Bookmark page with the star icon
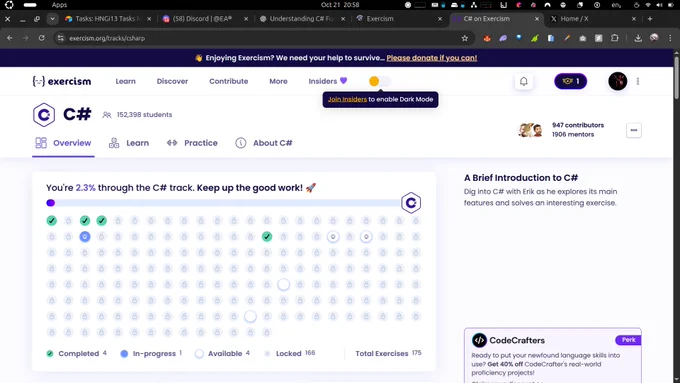 464,38
